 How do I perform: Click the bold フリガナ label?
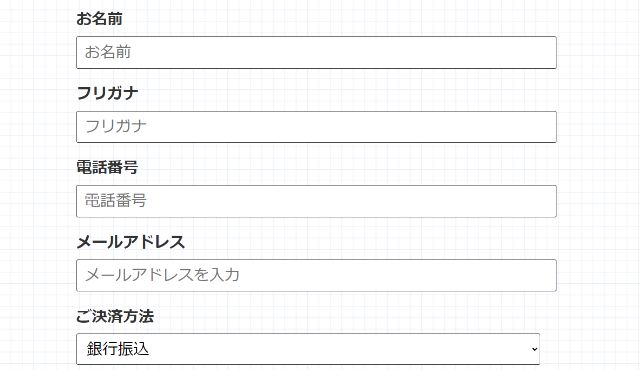(x=107, y=93)
